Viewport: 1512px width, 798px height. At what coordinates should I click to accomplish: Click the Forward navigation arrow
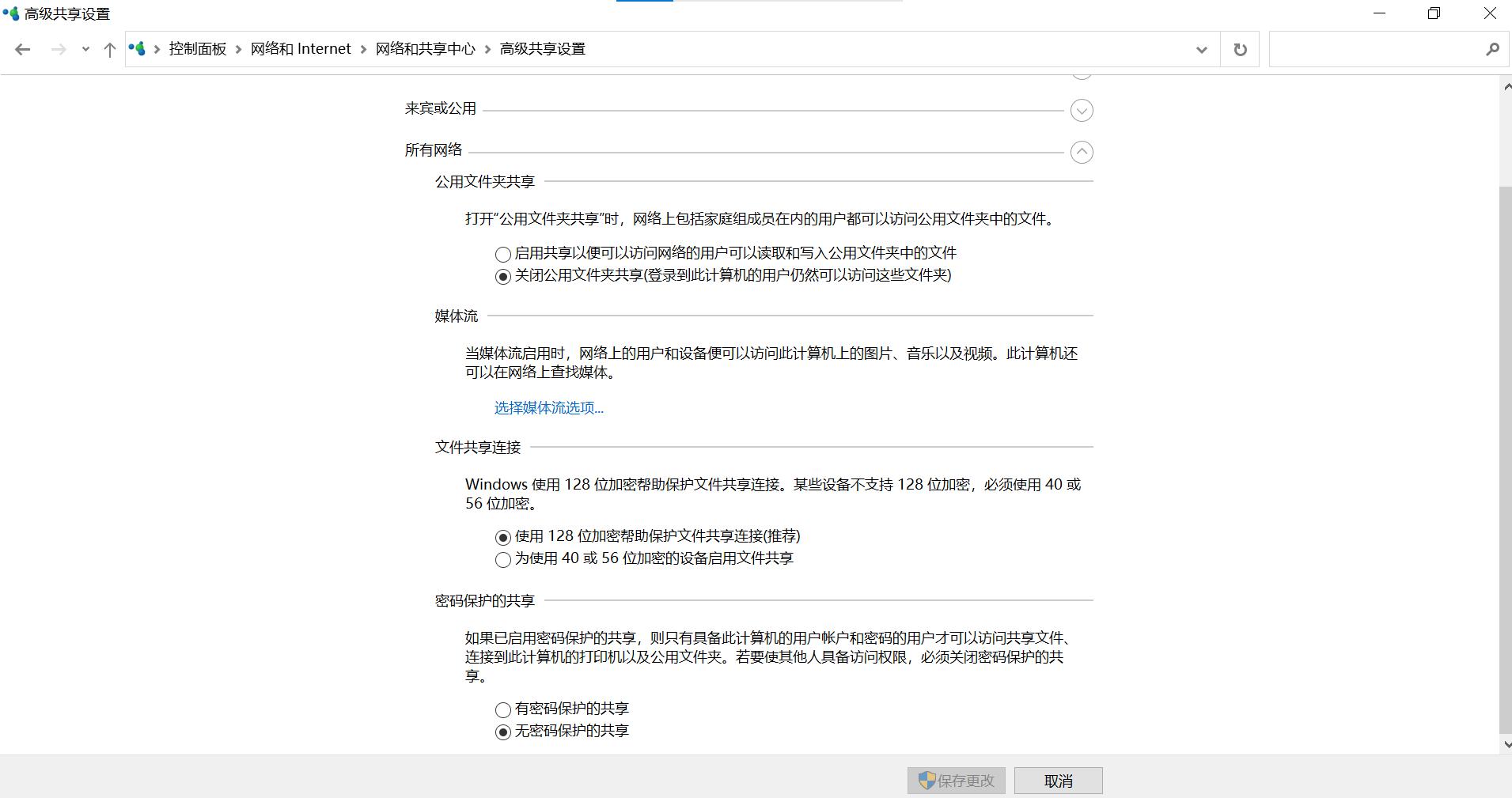(x=58, y=48)
